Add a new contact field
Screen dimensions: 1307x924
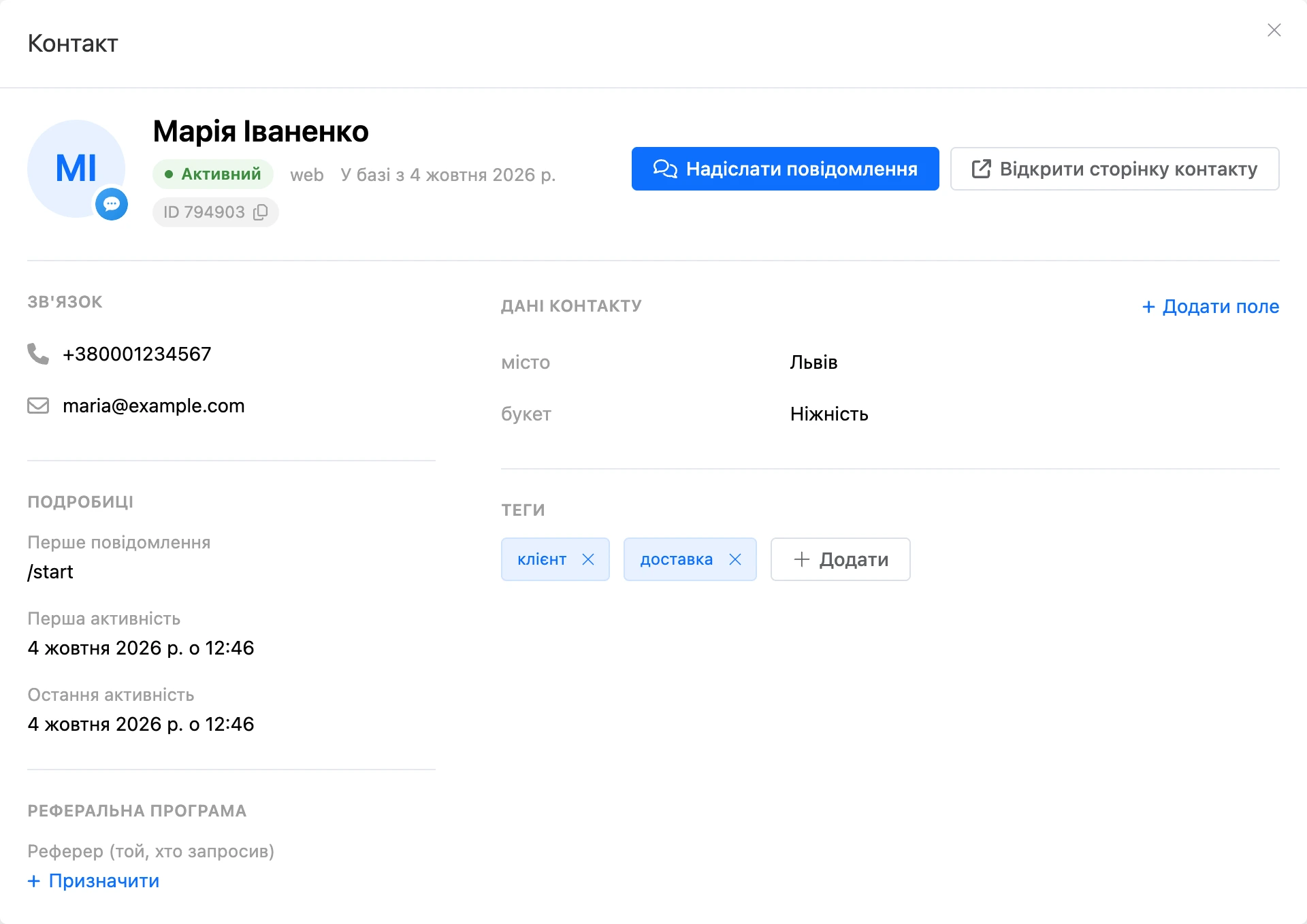click(1210, 306)
